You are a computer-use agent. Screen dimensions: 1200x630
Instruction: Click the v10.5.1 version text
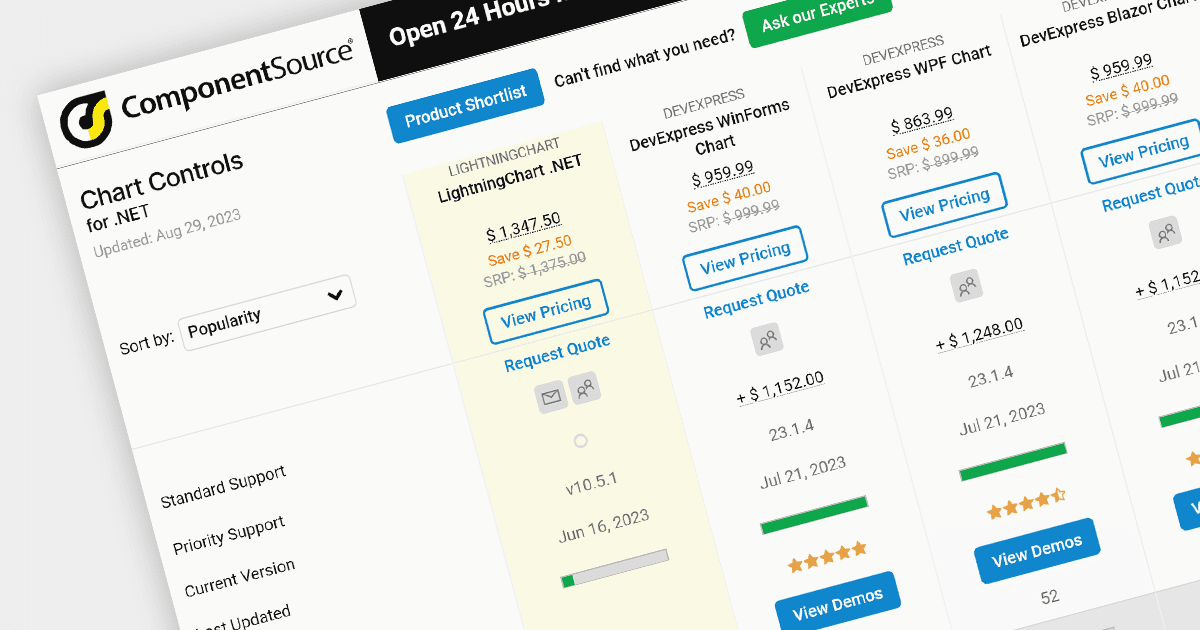tap(591, 484)
